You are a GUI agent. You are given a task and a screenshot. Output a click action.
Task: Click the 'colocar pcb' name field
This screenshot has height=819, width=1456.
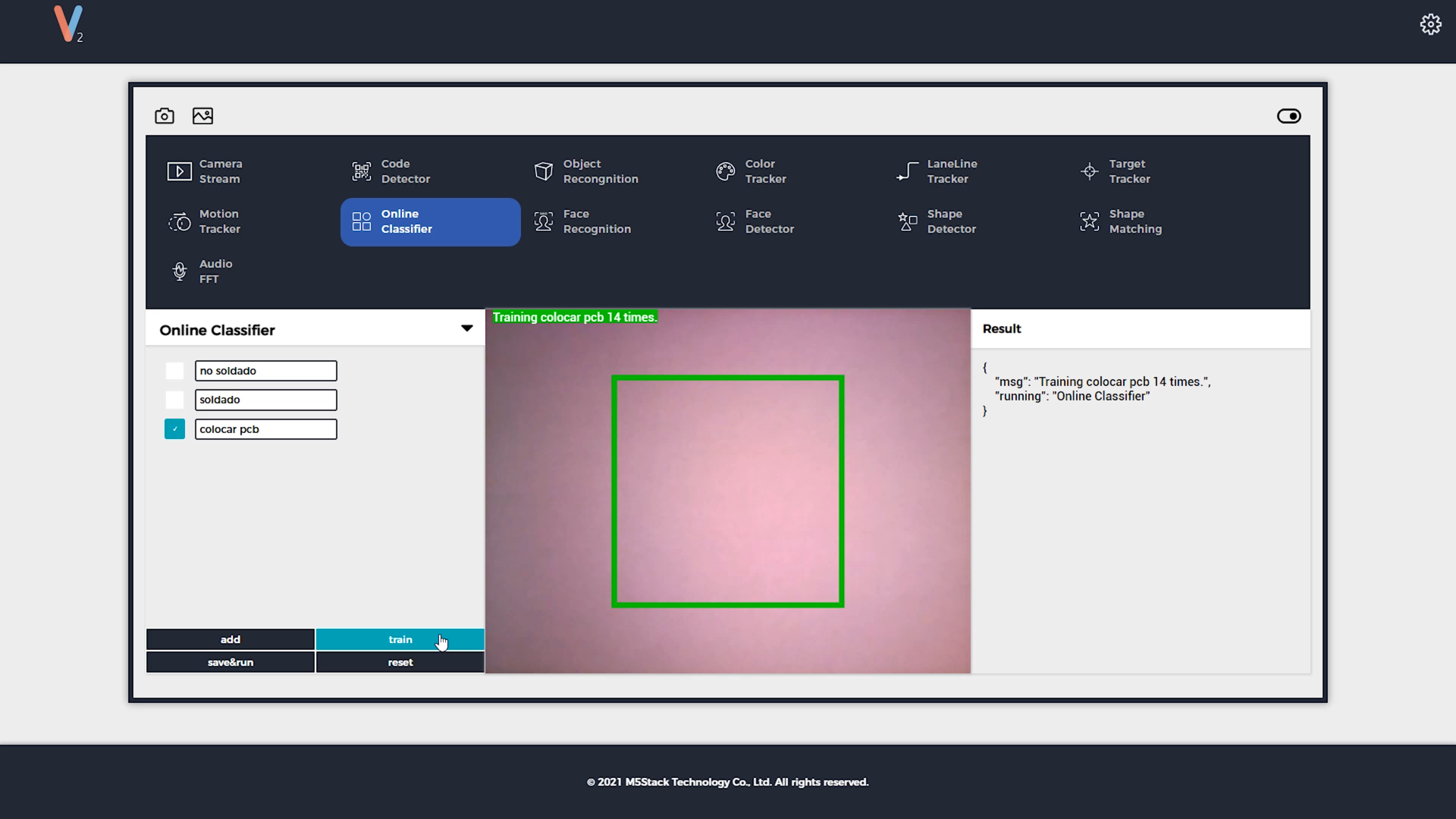(265, 429)
